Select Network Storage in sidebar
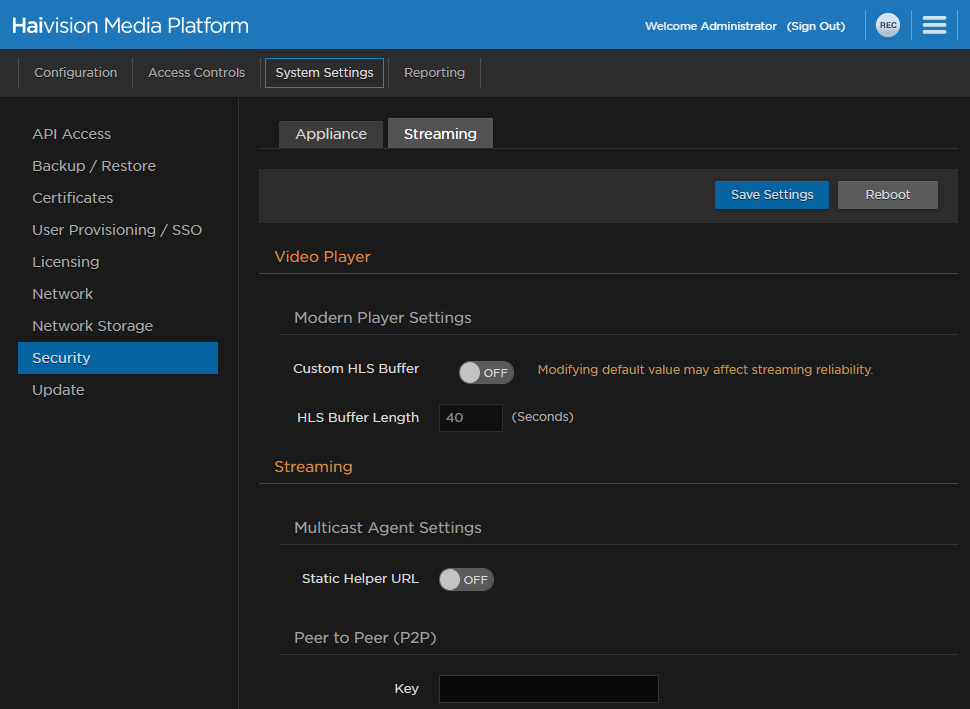 92,326
